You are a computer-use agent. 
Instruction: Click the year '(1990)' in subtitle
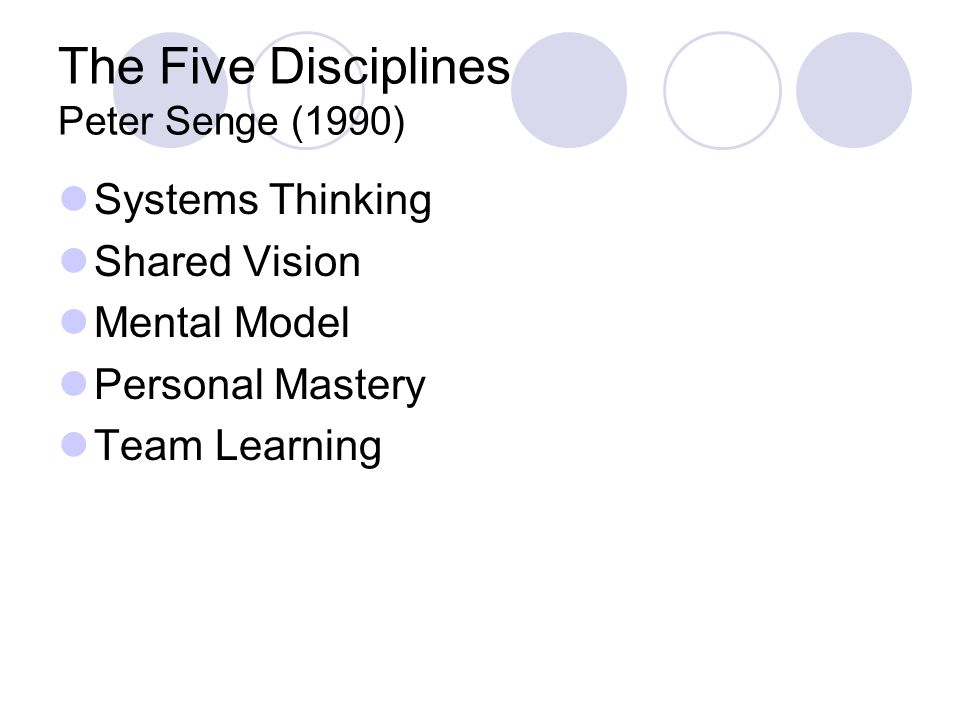pos(348,122)
